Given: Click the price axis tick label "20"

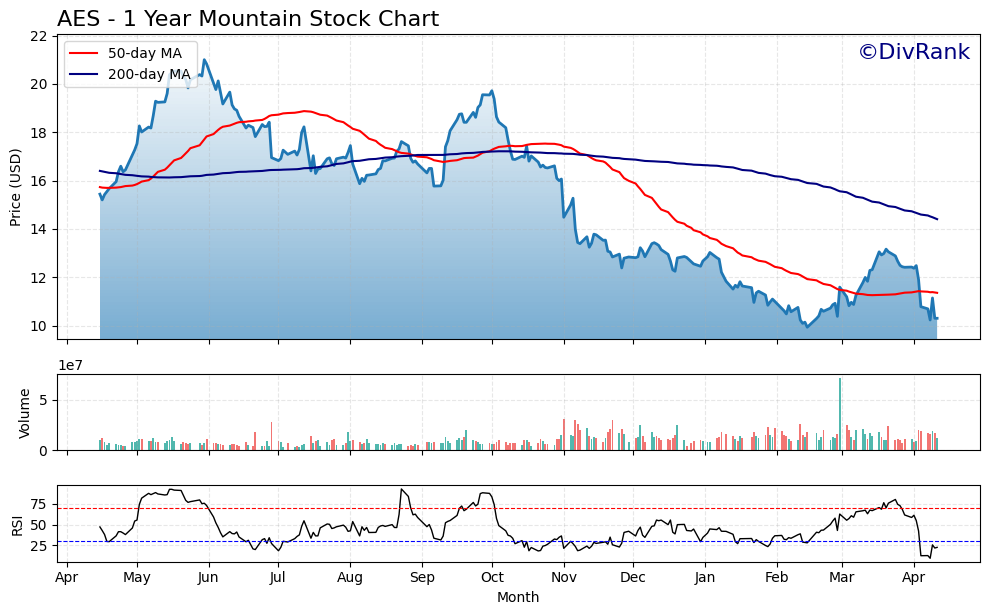Looking at the screenshot, I should 39,85.
